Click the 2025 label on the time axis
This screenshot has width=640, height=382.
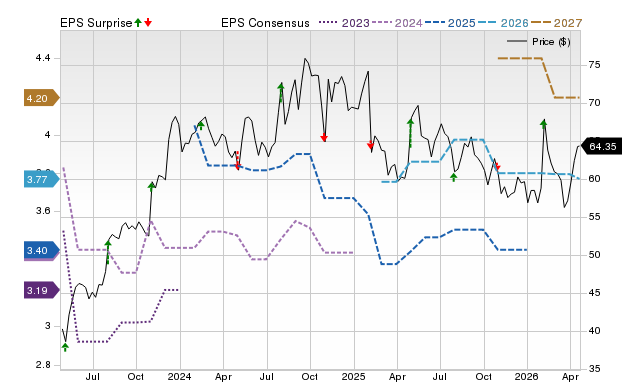point(353,376)
